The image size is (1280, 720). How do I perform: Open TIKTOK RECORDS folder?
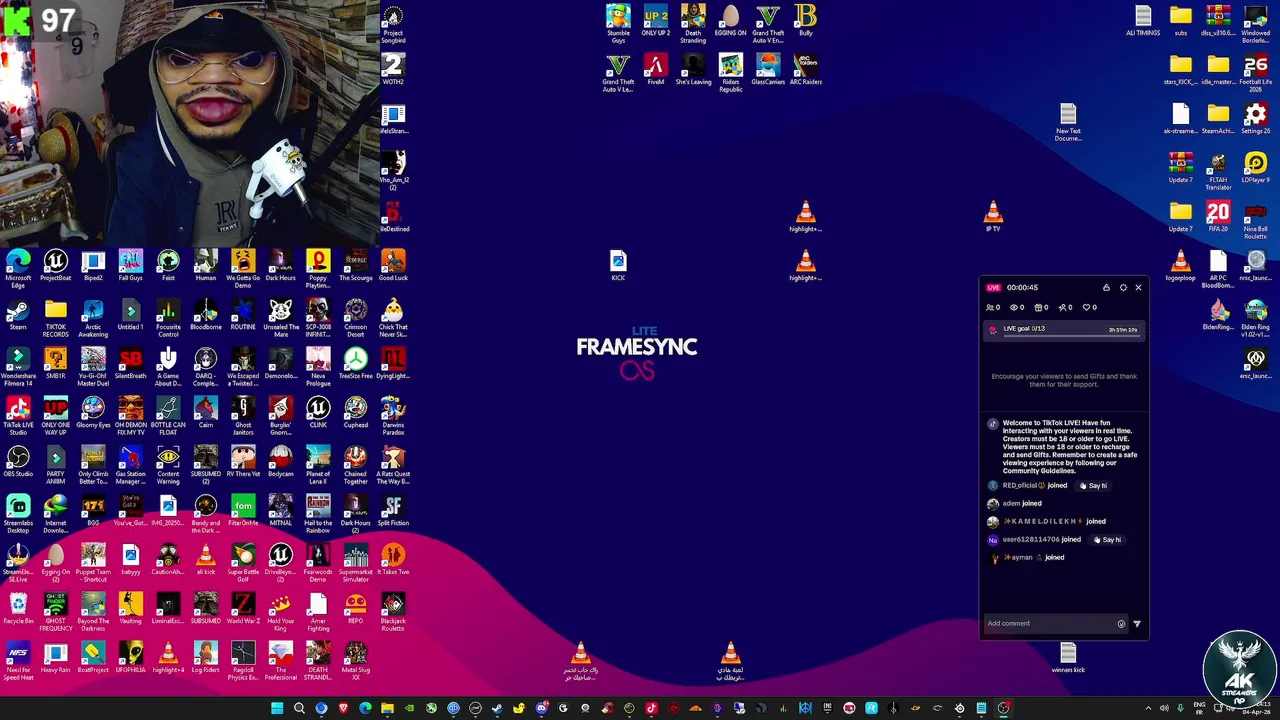pyautogui.click(x=55, y=317)
